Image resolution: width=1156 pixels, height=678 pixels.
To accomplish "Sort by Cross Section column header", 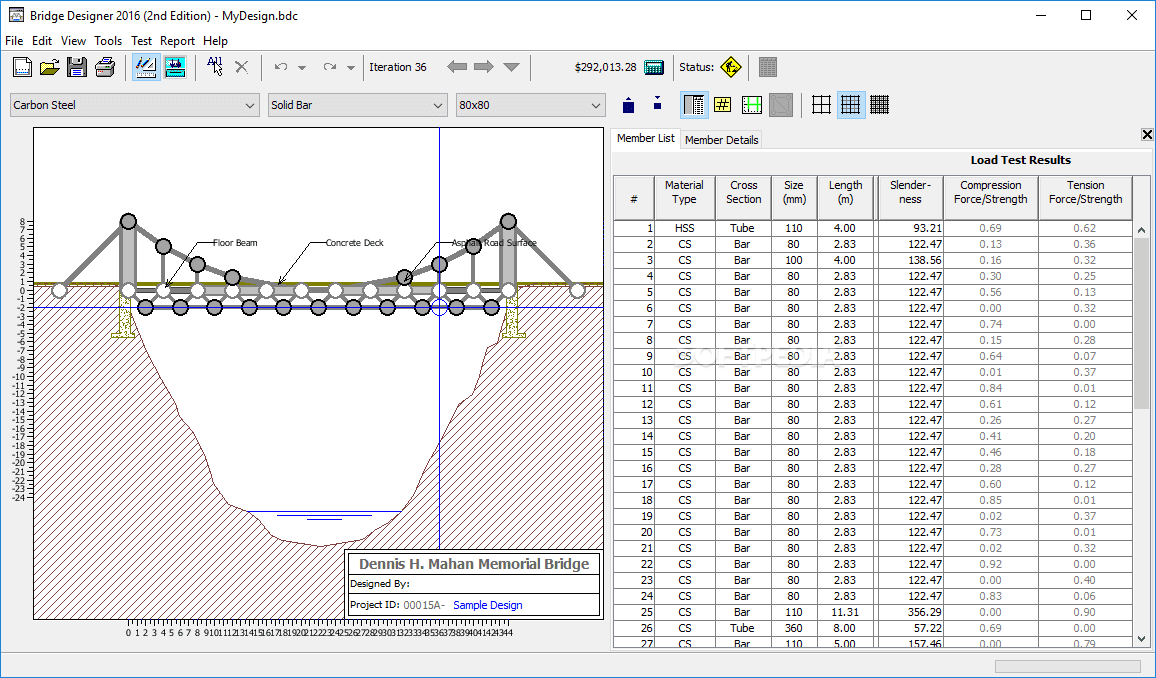I will pyautogui.click(x=743, y=198).
